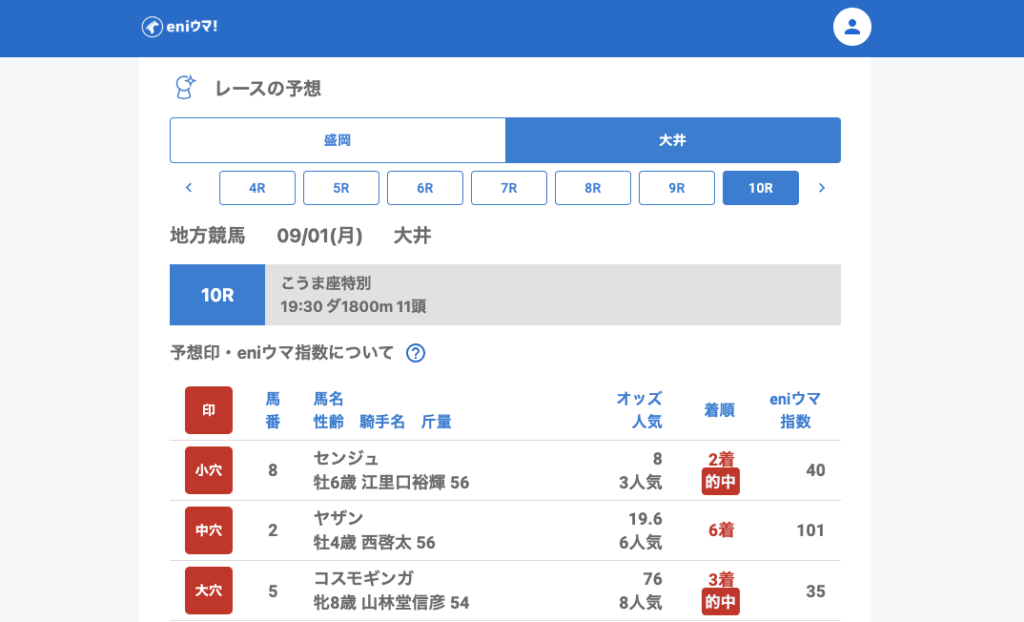Viewport: 1024px width, 622px height.
Task: Click the red 小穴 badge
Action: 208,470
